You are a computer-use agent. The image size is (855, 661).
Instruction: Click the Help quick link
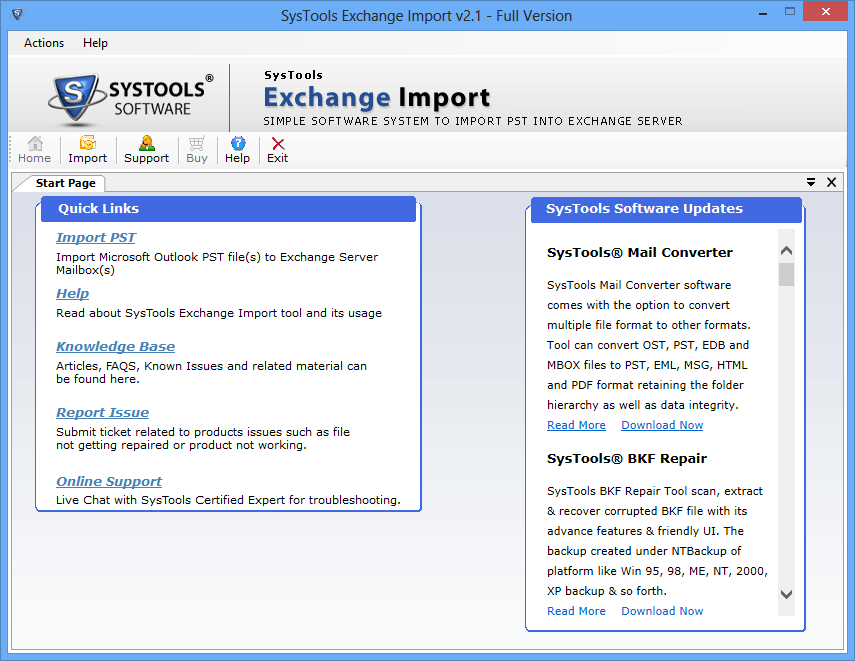pyautogui.click(x=73, y=293)
